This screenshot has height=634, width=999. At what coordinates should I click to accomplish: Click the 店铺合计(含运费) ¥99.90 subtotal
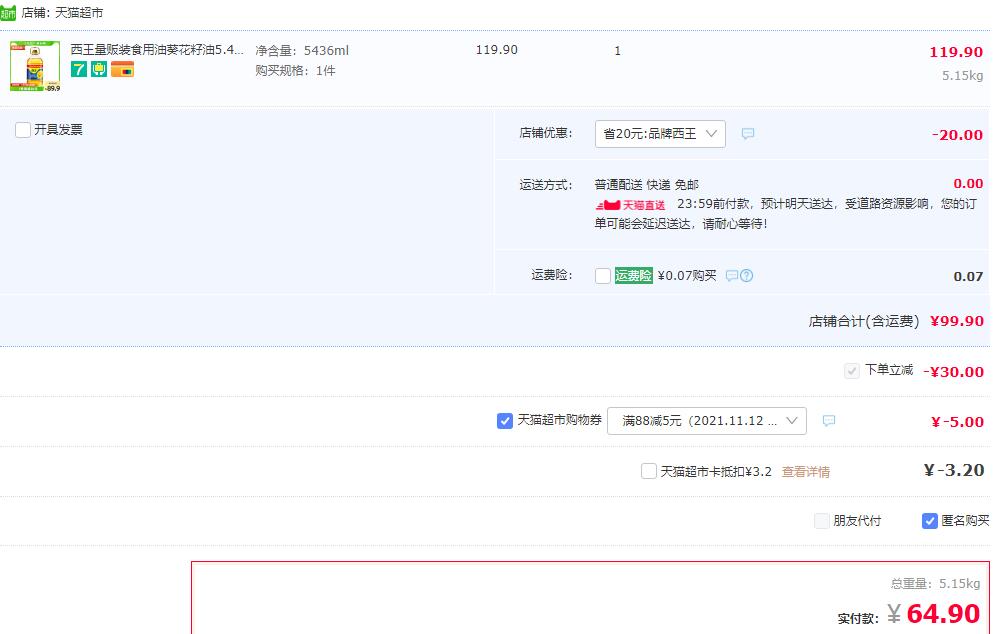[x=896, y=321]
